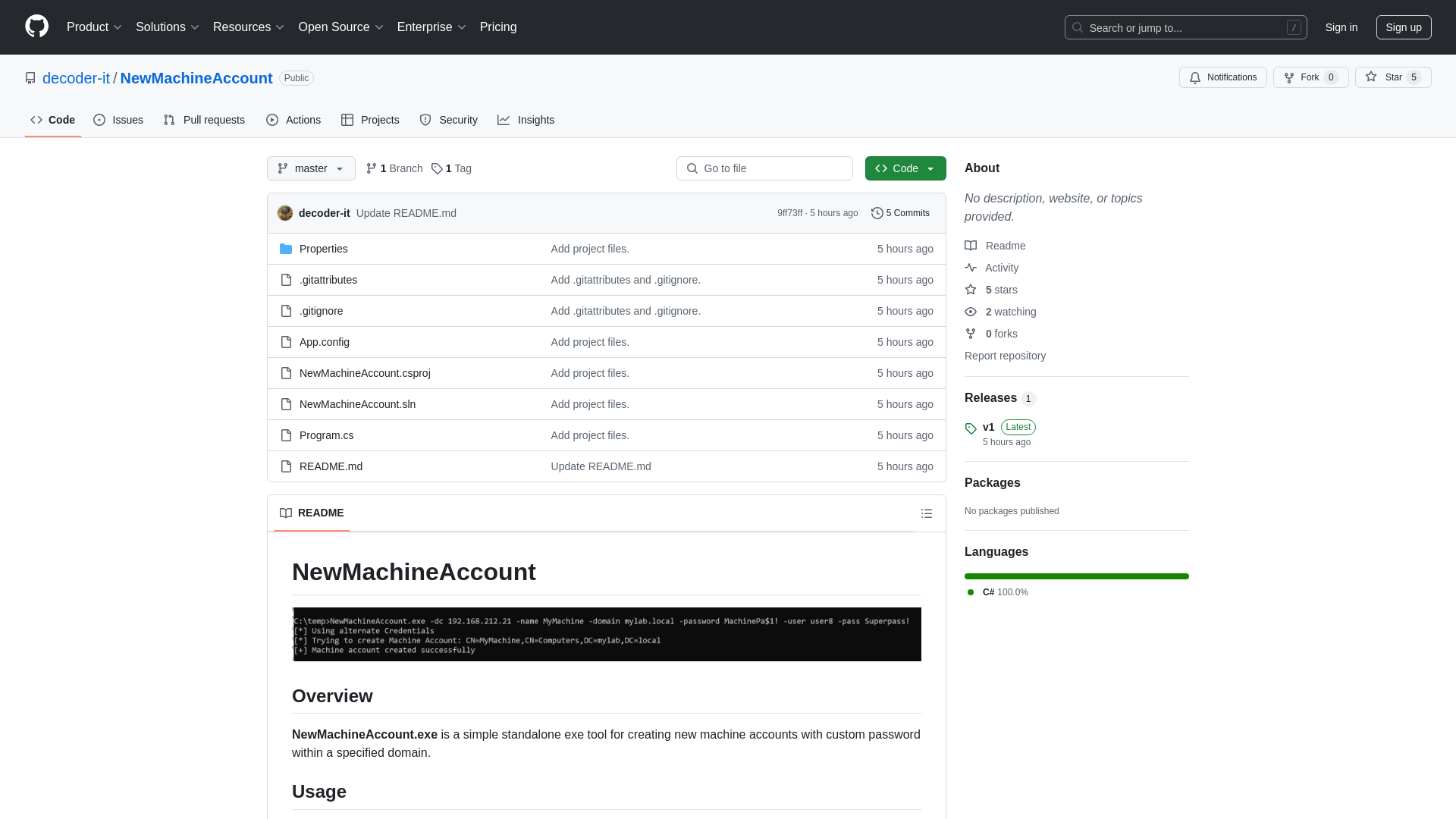This screenshot has height=819, width=1456.
Task: Click the star icon next to 5 stars
Action: [x=971, y=290]
